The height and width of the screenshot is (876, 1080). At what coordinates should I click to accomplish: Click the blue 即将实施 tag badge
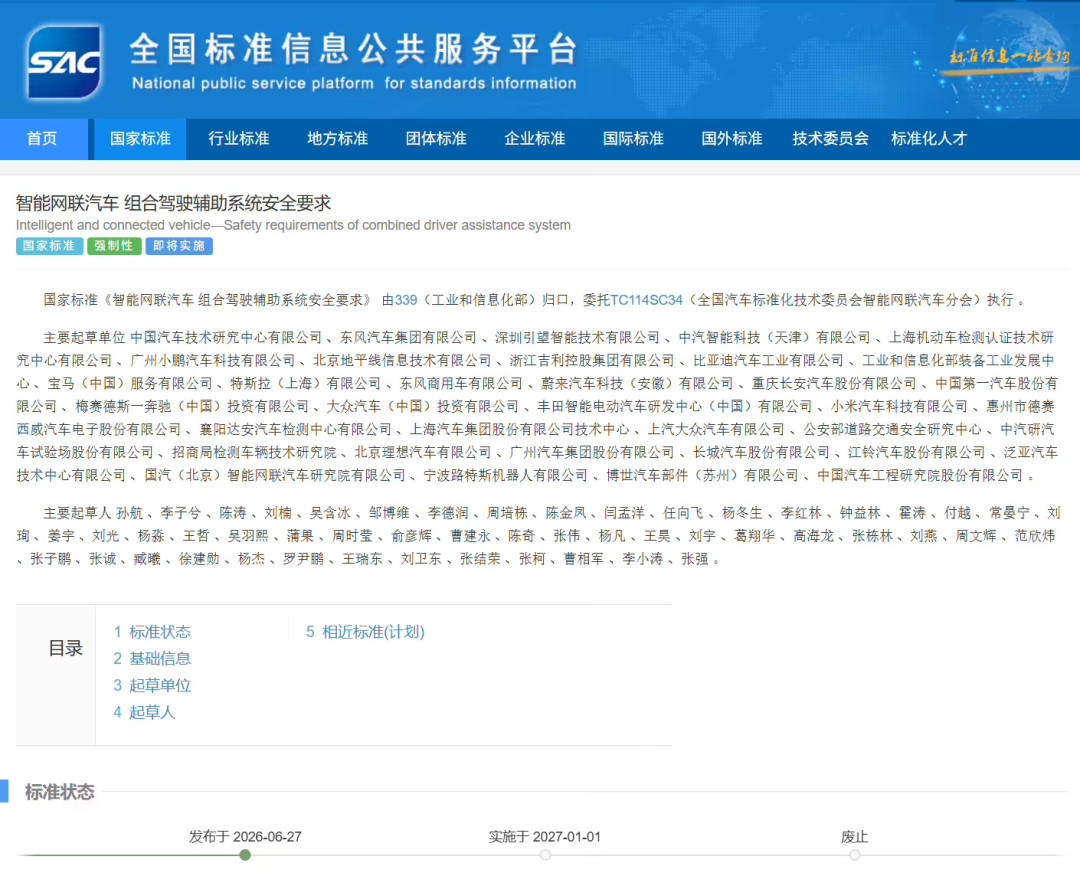(x=179, y=246)
